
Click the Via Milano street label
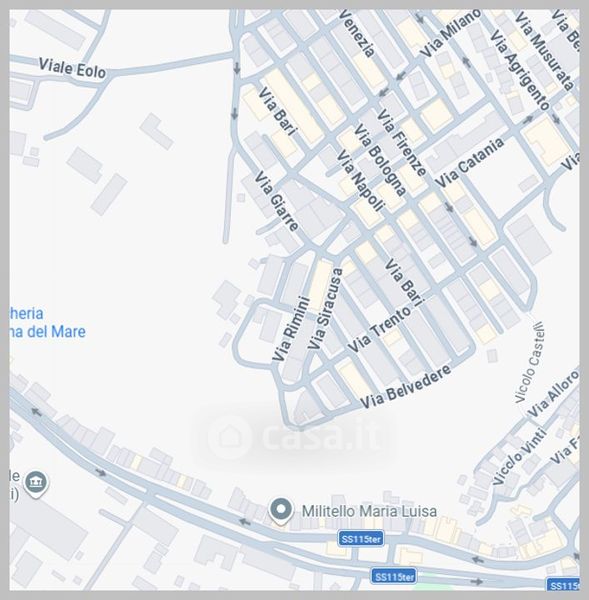[450, 34]
